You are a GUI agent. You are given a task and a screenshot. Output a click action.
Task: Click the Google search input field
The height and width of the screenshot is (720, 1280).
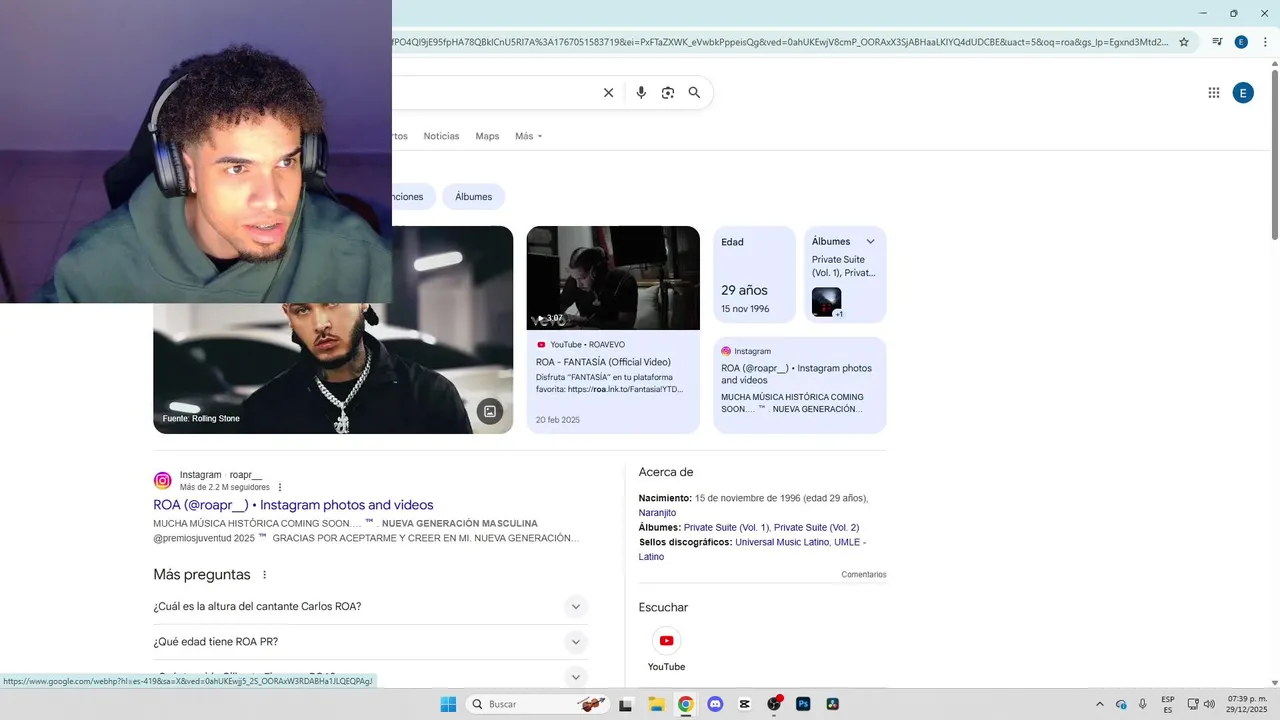(495, 93)
